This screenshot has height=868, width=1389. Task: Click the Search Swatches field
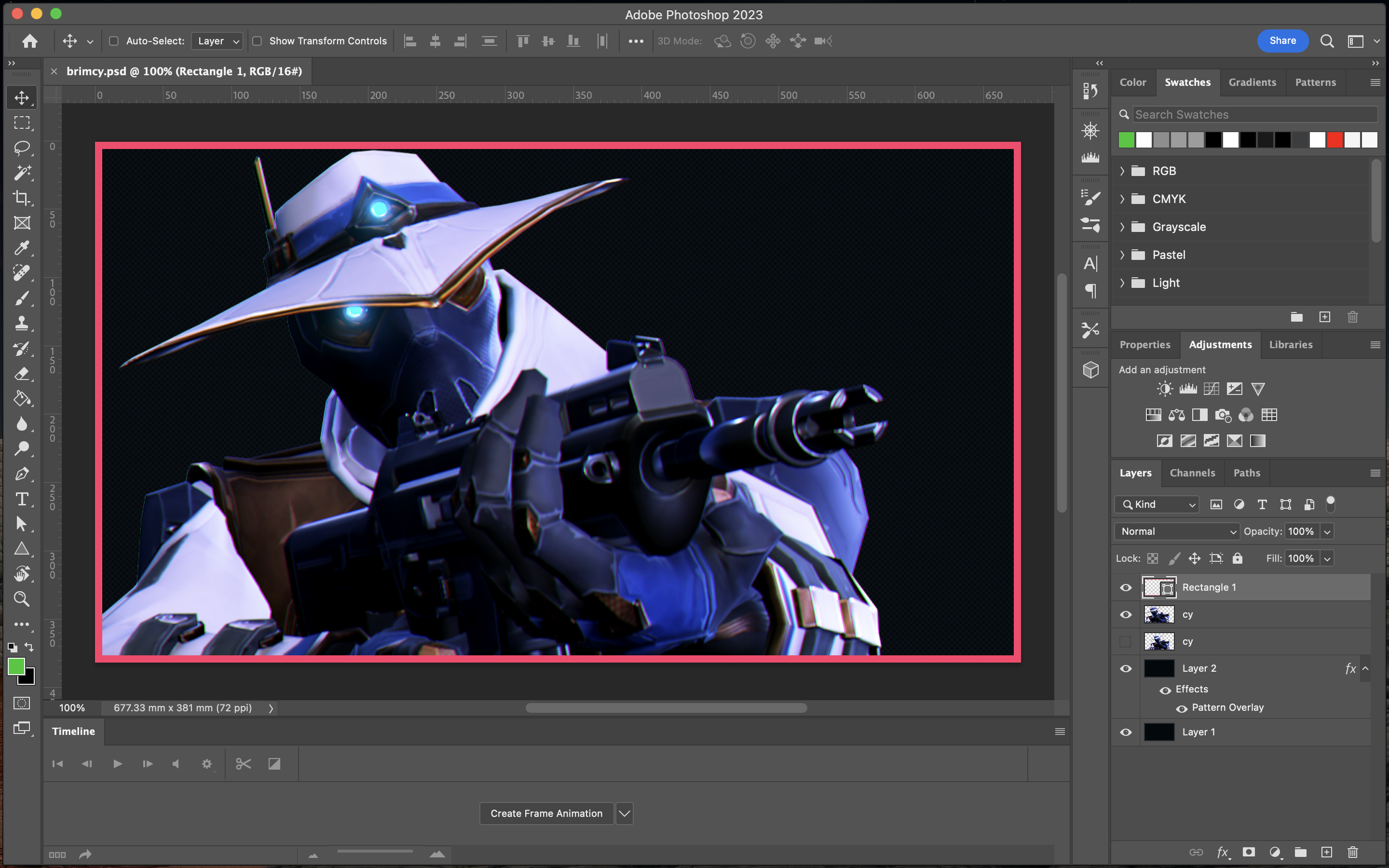(1254, 115)
